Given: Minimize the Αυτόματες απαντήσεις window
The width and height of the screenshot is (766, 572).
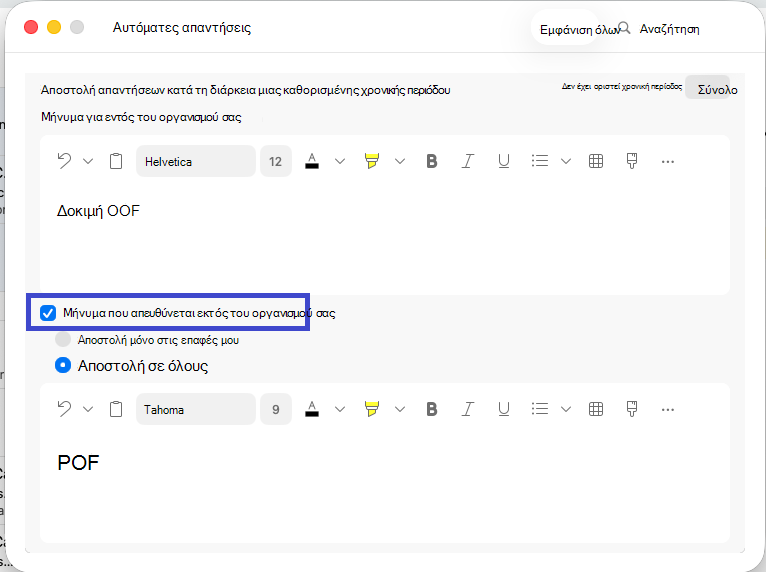Looking at the screenshot, I should 54,27.
